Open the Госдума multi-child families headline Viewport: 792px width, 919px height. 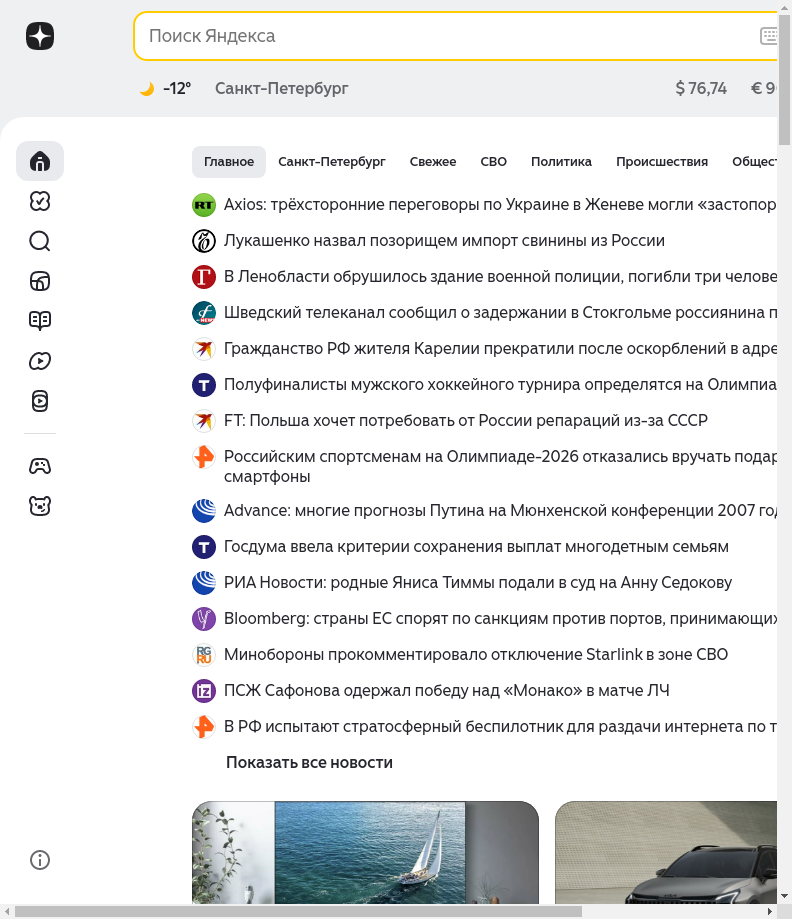click(x=476, y=547)
